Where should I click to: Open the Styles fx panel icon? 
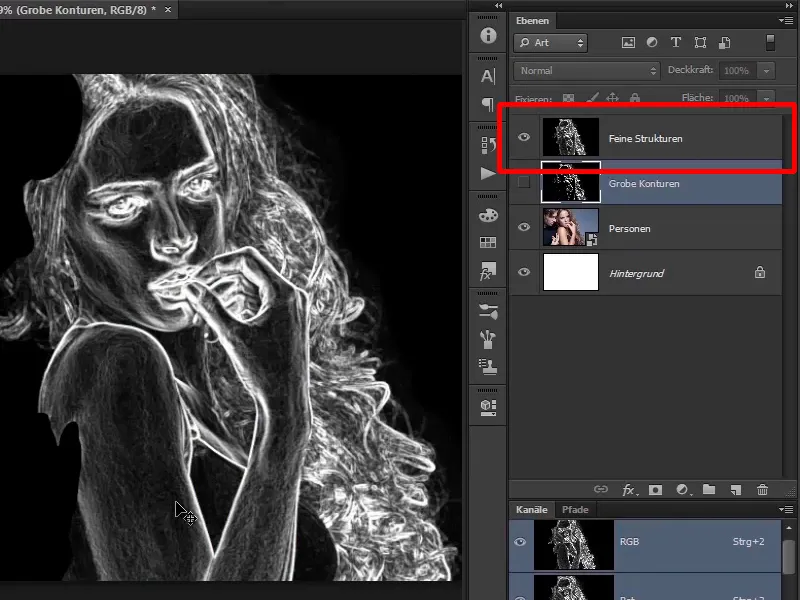point(488,271)
